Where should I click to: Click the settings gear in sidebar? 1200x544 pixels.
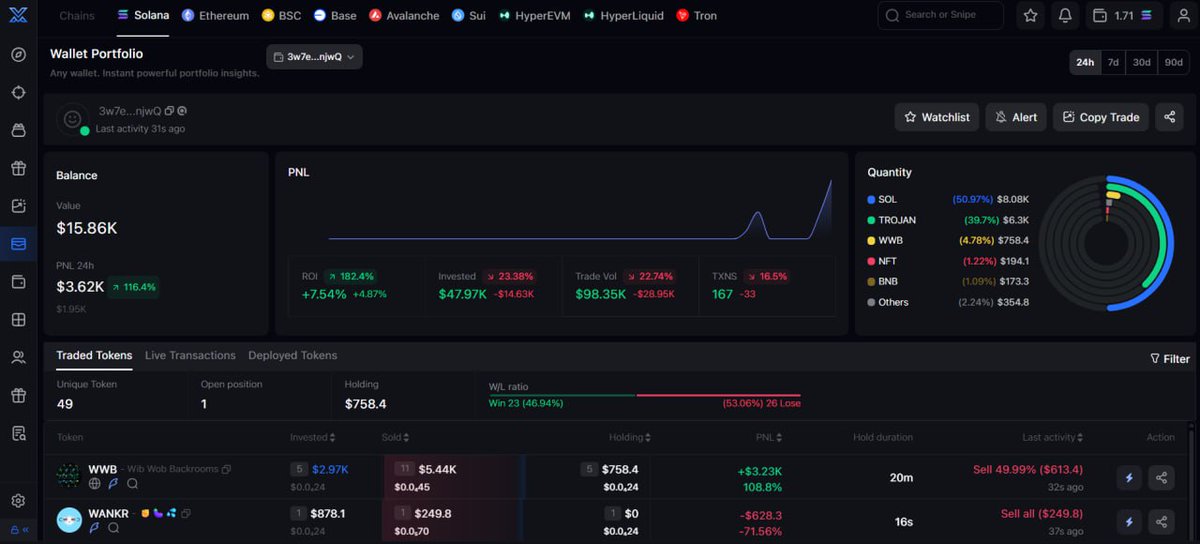(x=18, y=501)
